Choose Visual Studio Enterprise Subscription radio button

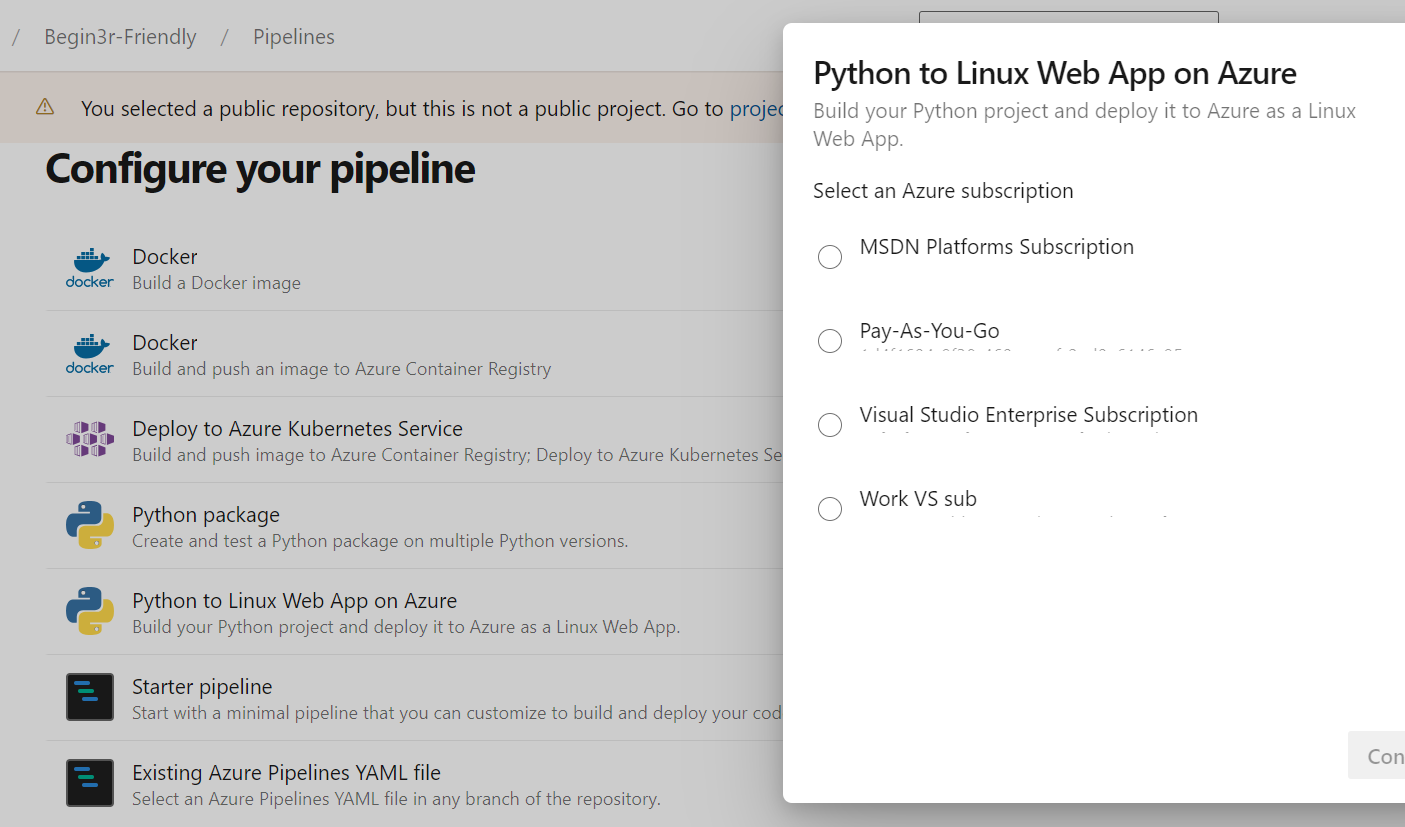coord(830,425)
